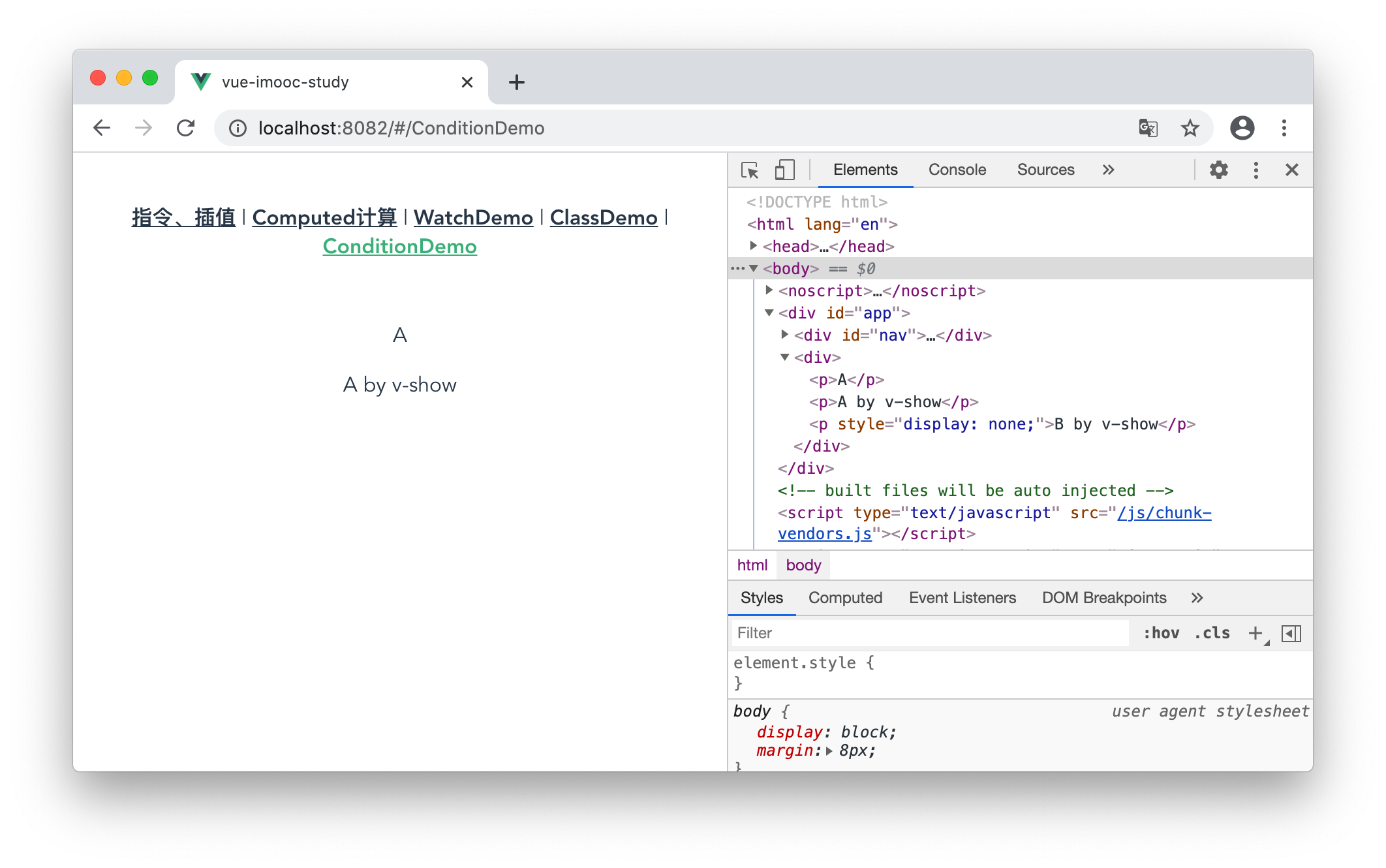Image resolution: width=1386 pixels, height=868 pixels.
Task: Switch to the Console panel
Action: 957,170
